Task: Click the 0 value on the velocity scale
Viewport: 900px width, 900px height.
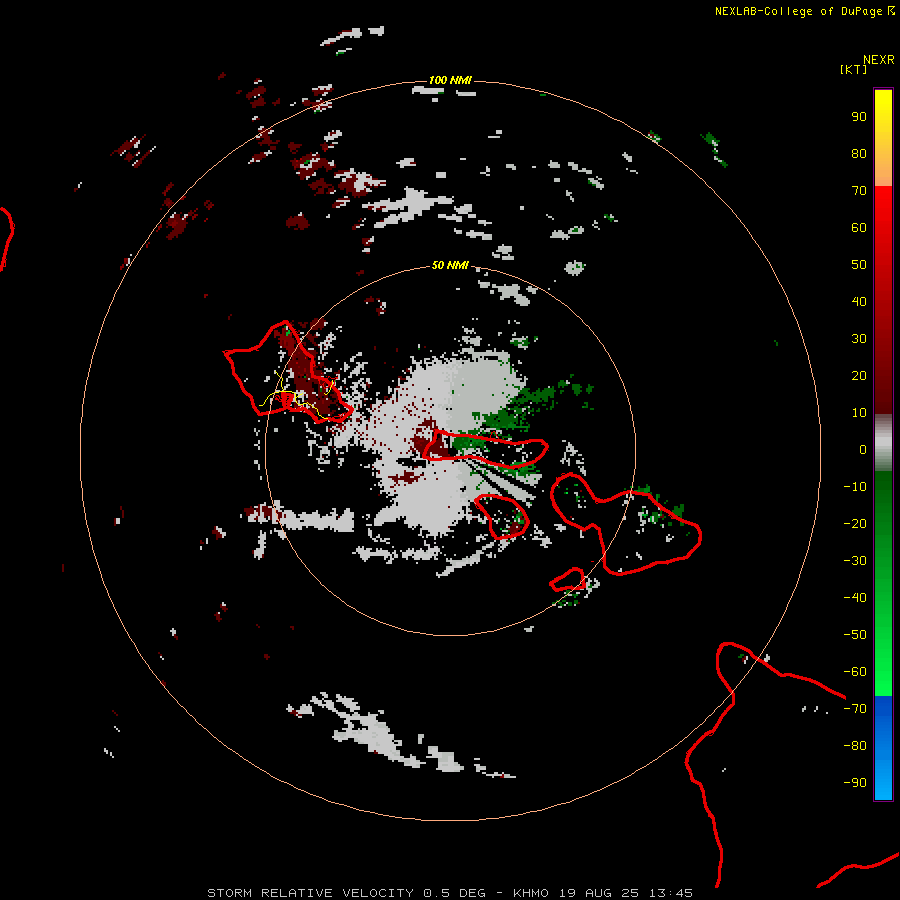Action: (x=863, y=450)
